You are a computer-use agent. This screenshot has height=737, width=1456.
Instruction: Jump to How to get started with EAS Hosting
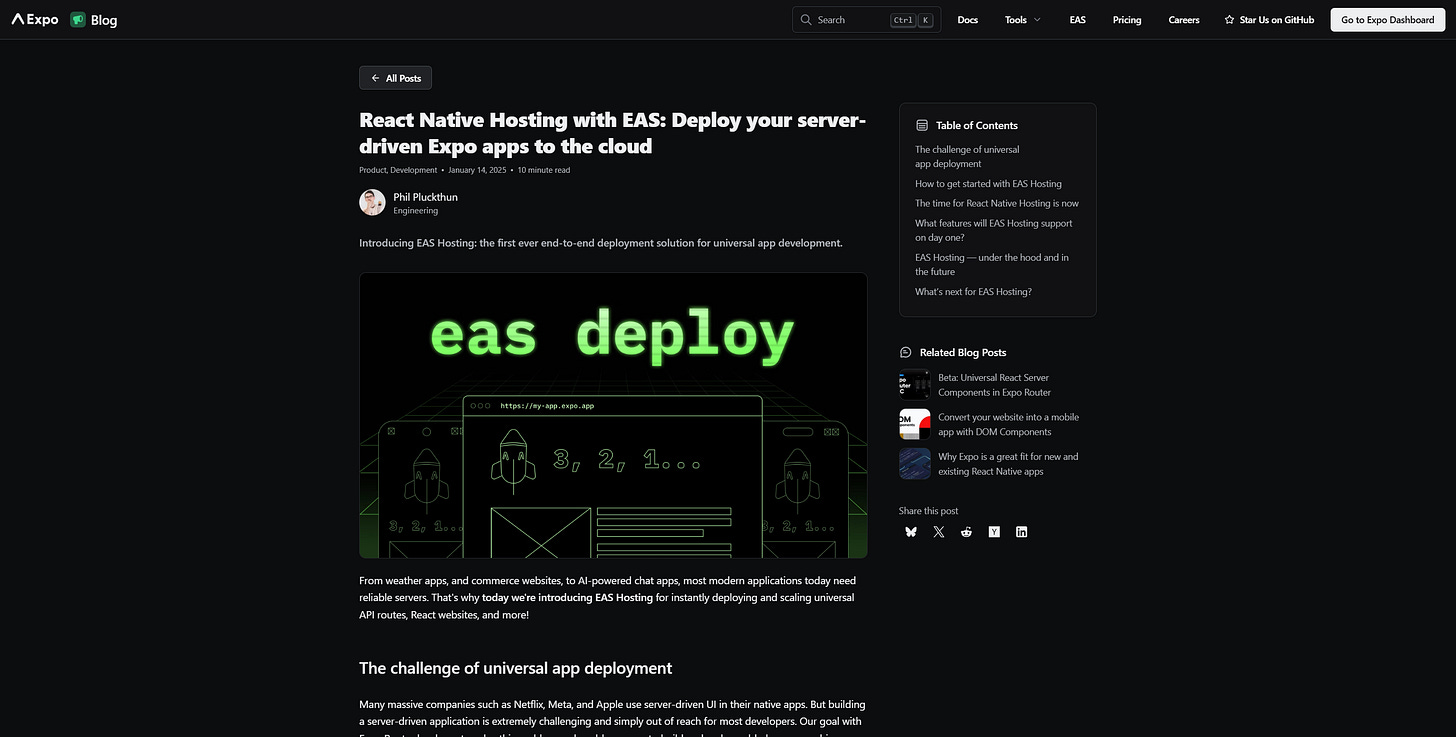[x=988, y=183]
